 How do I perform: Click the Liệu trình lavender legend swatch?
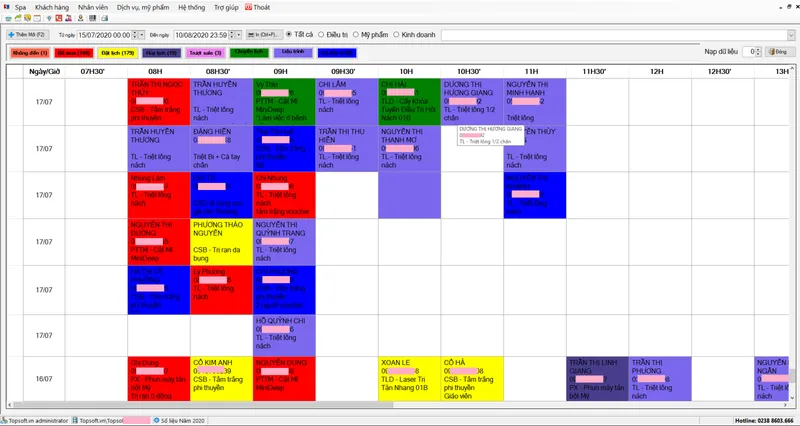(293, 53)
